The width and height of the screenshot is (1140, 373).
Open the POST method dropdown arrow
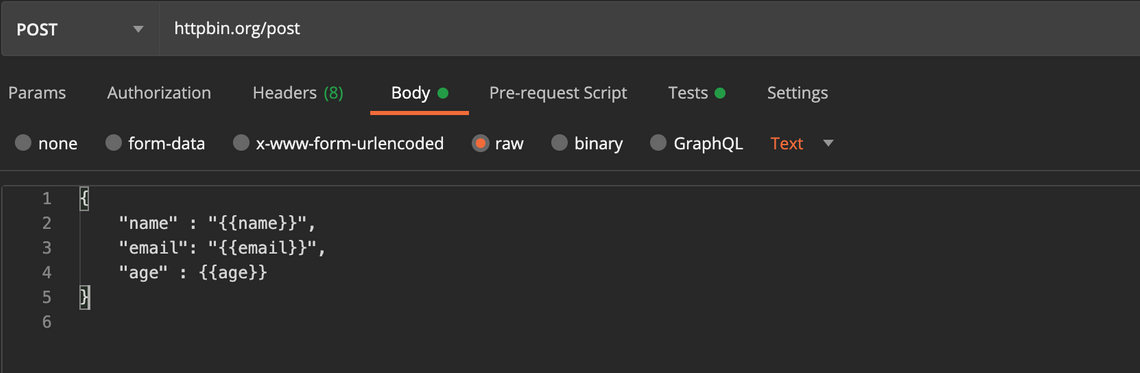[138, 30]
